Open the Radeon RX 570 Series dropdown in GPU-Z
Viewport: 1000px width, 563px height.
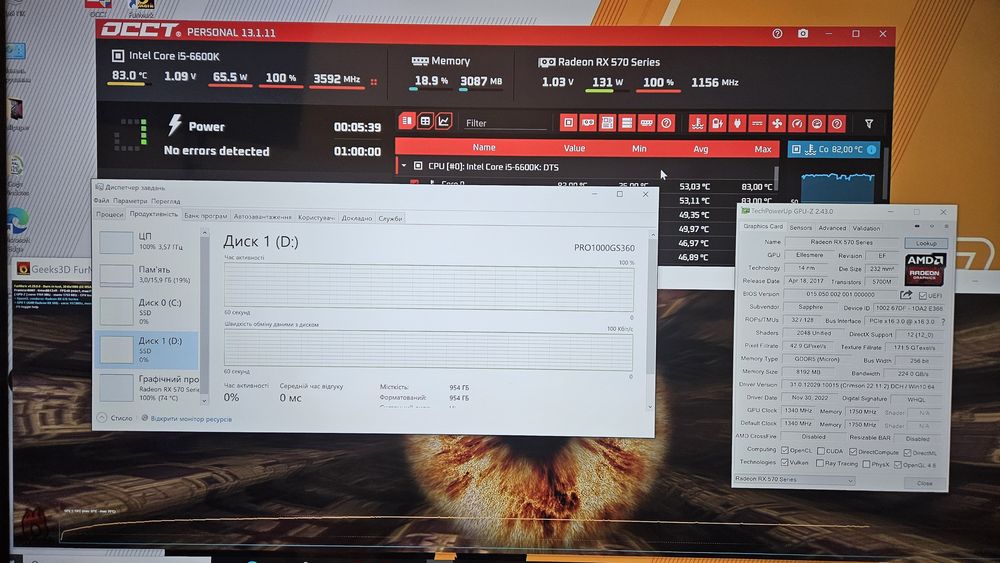(x=794, y=479)
